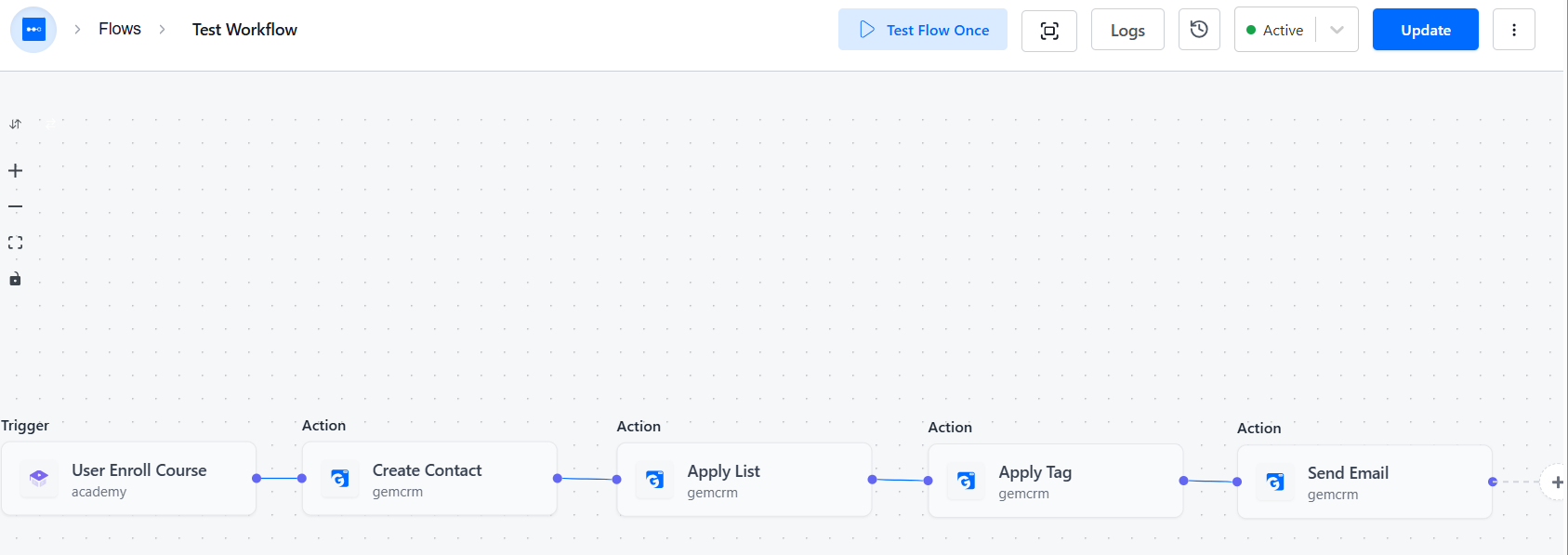Viewport: 1568px width, 555px height.
Task: Add a new step with plus button
Action: [1557, 482]
